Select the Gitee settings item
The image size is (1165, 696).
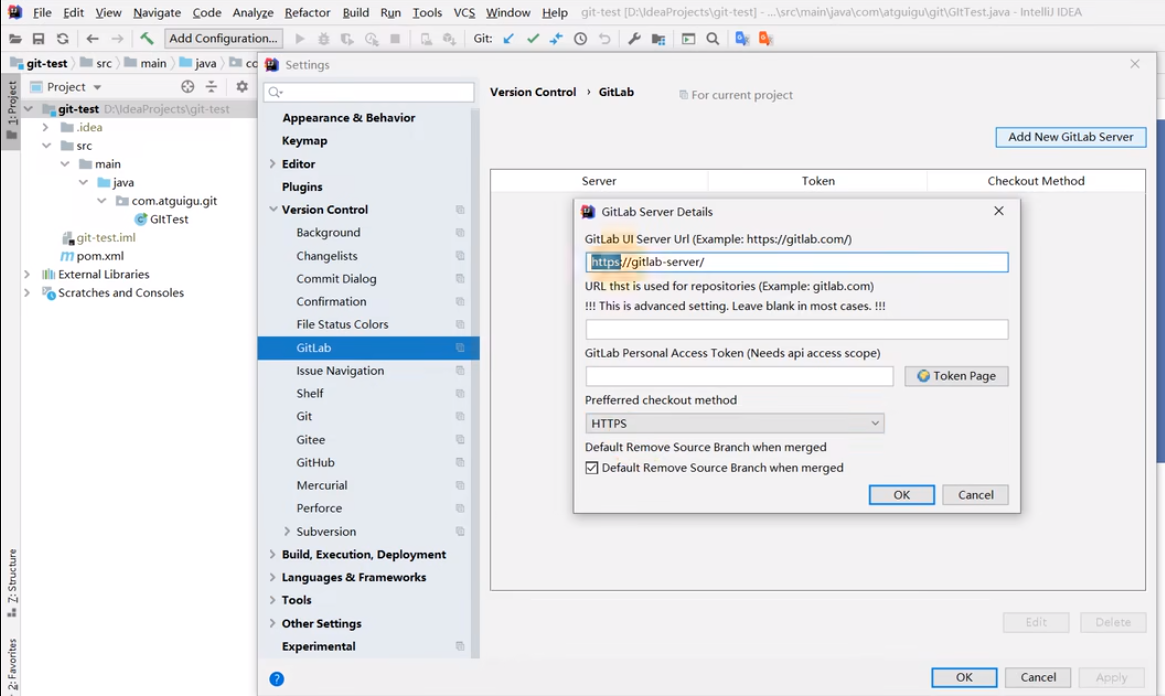pyautogui.click(x=311, y=440)
